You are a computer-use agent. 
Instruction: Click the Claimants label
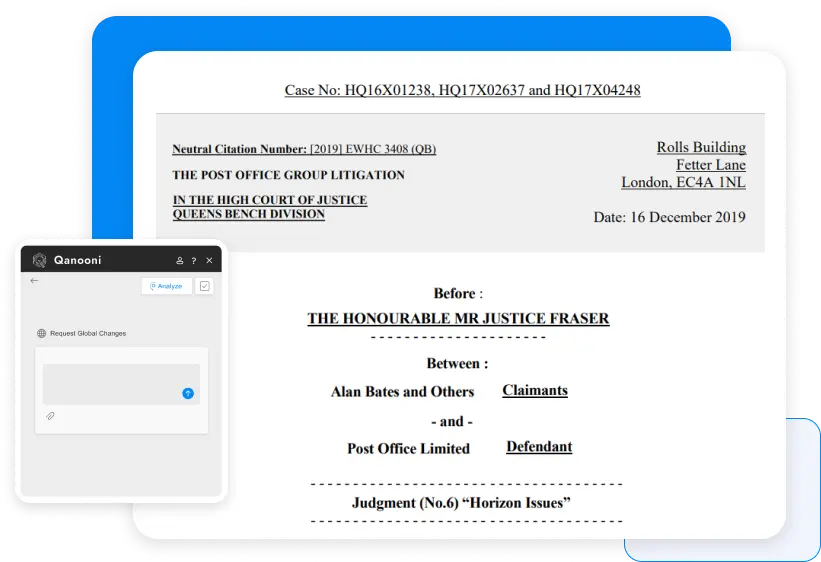535,390
